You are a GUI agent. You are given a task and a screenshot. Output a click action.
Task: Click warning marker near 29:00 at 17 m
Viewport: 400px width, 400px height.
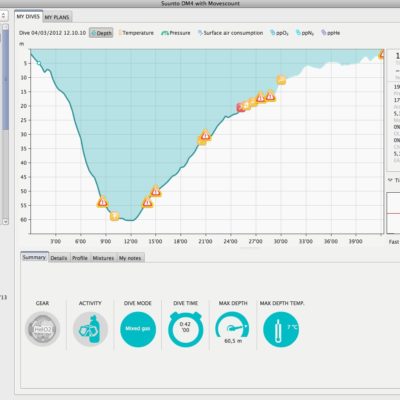pos(270,96)
